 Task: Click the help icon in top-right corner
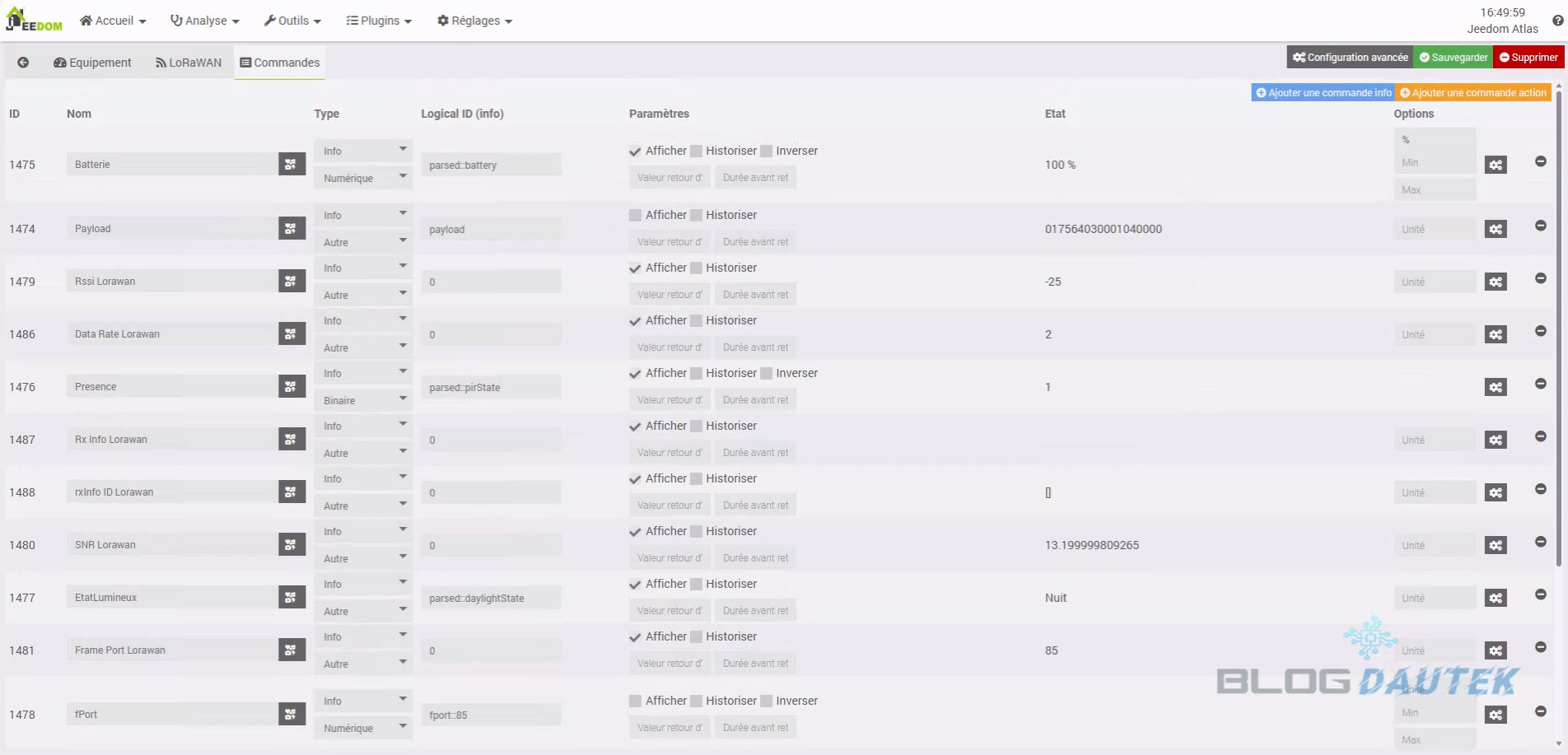coord(1557,21)
